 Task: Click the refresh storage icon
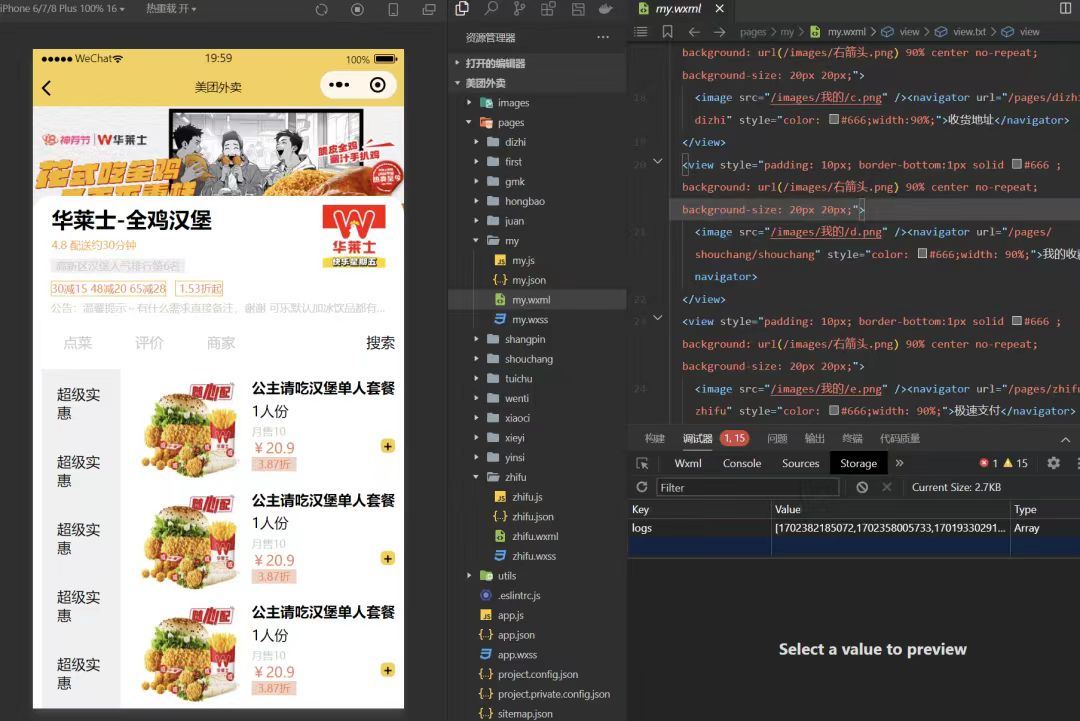642,487
